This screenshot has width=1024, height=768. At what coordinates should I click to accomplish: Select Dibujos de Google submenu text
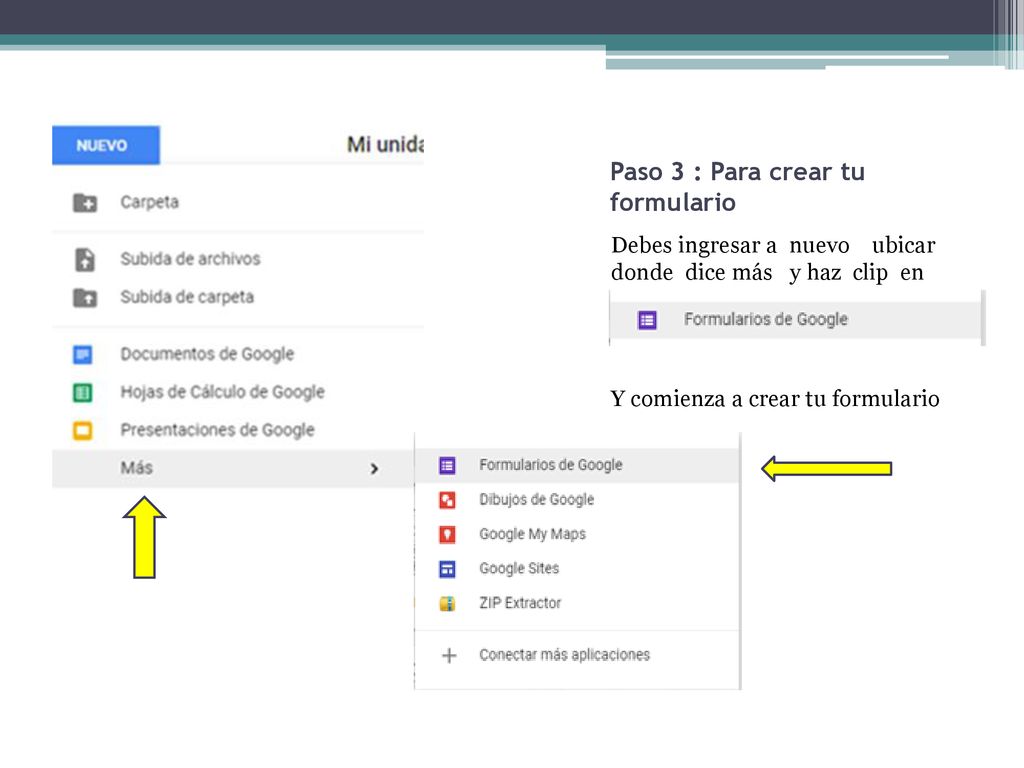[536, 500]
